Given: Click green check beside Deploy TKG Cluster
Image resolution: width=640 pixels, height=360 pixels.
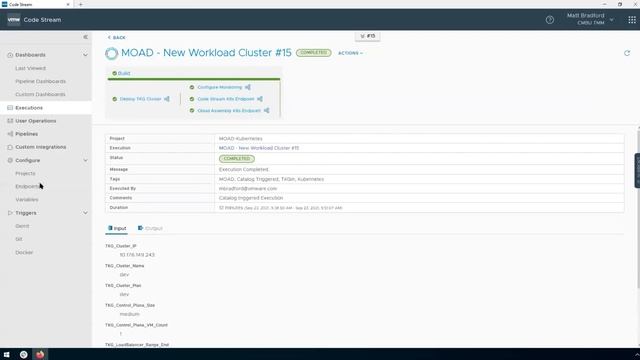Looking at the screenshot, I should tap(115, 99).
